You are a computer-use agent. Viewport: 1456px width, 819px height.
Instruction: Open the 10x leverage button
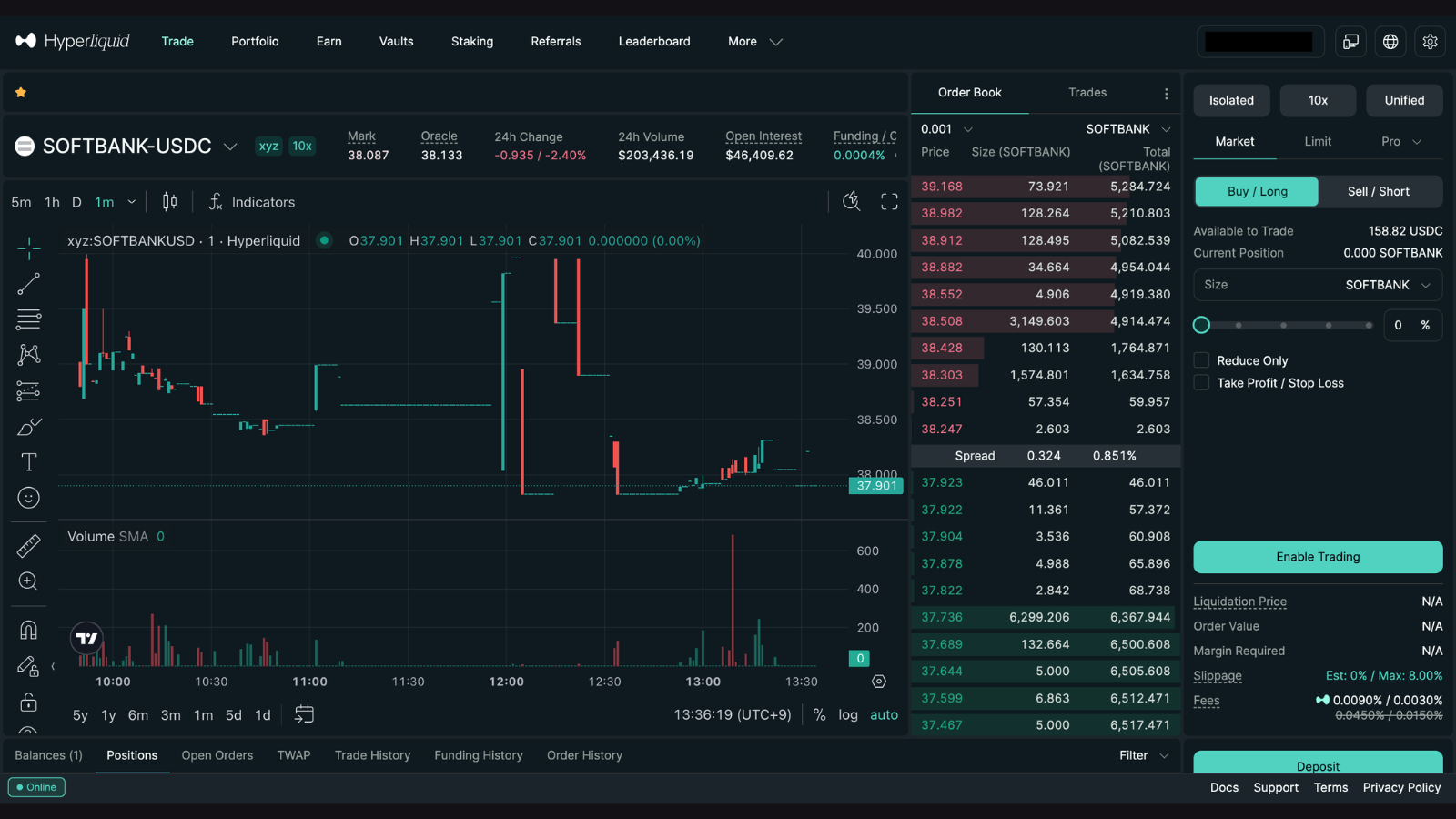point(1318,100)
